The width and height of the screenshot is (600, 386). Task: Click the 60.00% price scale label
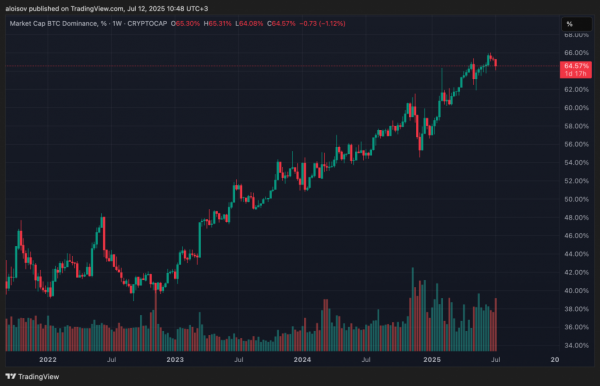[576, 108]
